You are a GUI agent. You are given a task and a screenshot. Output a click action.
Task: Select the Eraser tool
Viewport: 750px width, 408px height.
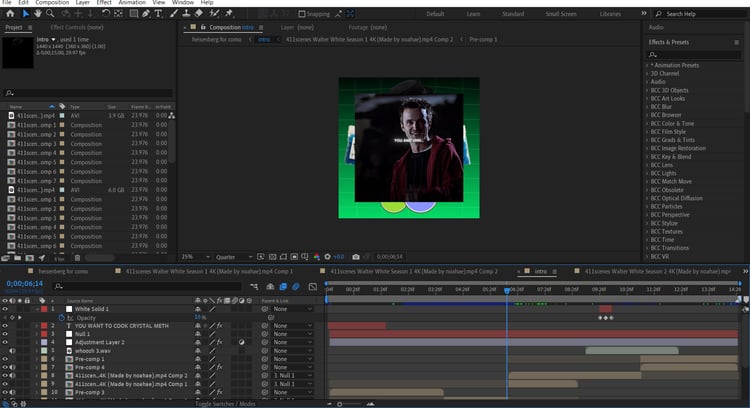[199, 14]
